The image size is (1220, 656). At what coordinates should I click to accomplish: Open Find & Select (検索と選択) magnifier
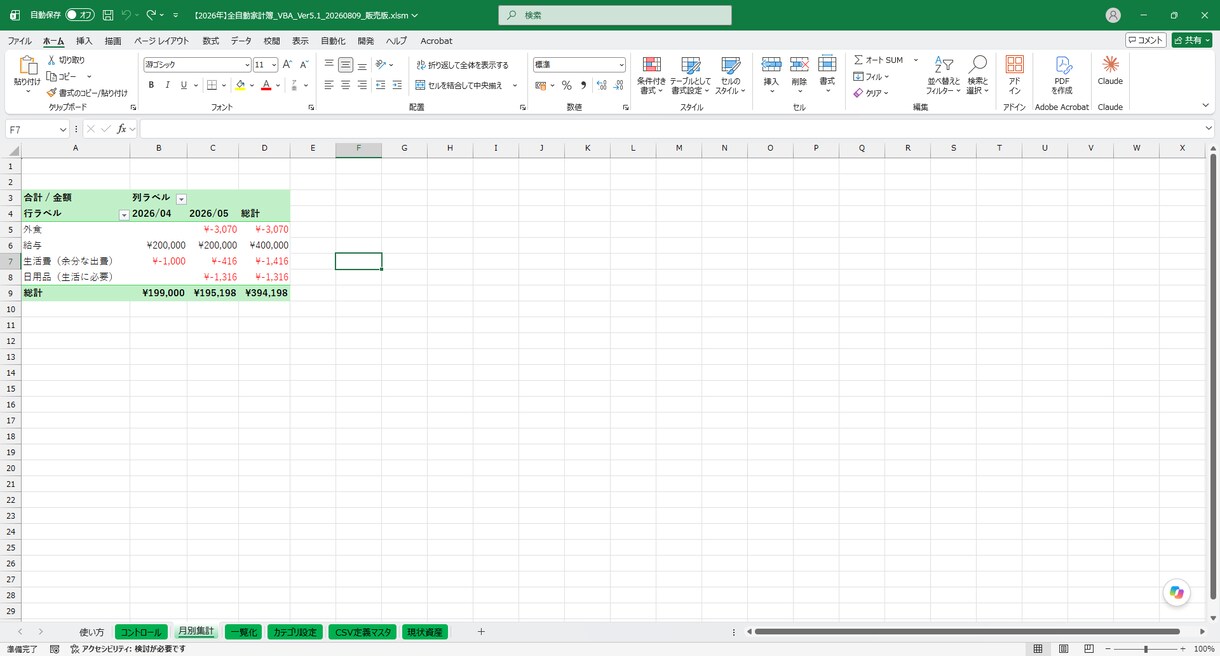(x=977, y=76)
